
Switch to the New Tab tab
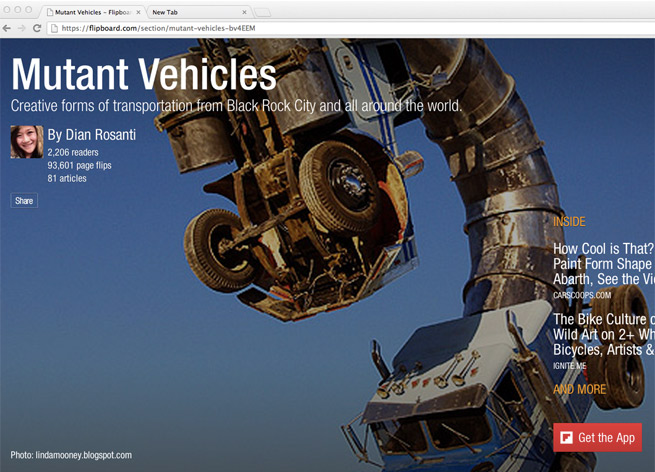(x=198, y=12)
